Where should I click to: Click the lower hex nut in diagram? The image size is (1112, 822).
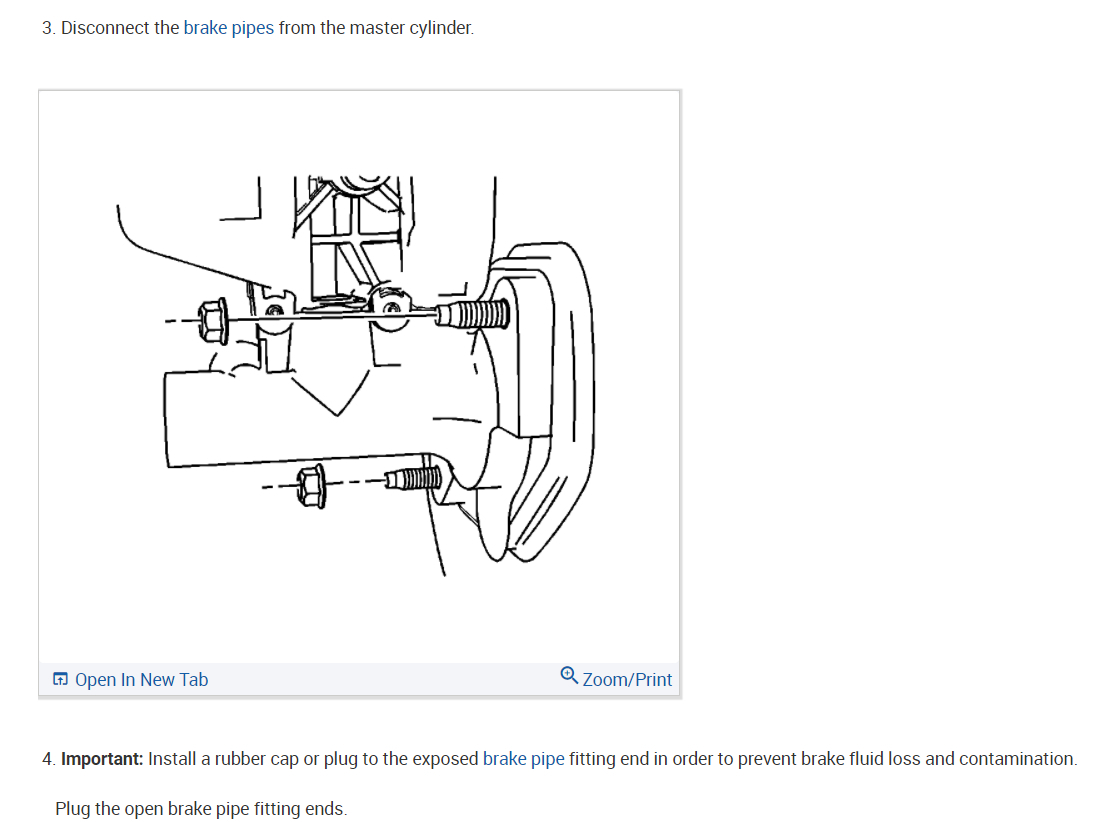(x=312, y=486)
